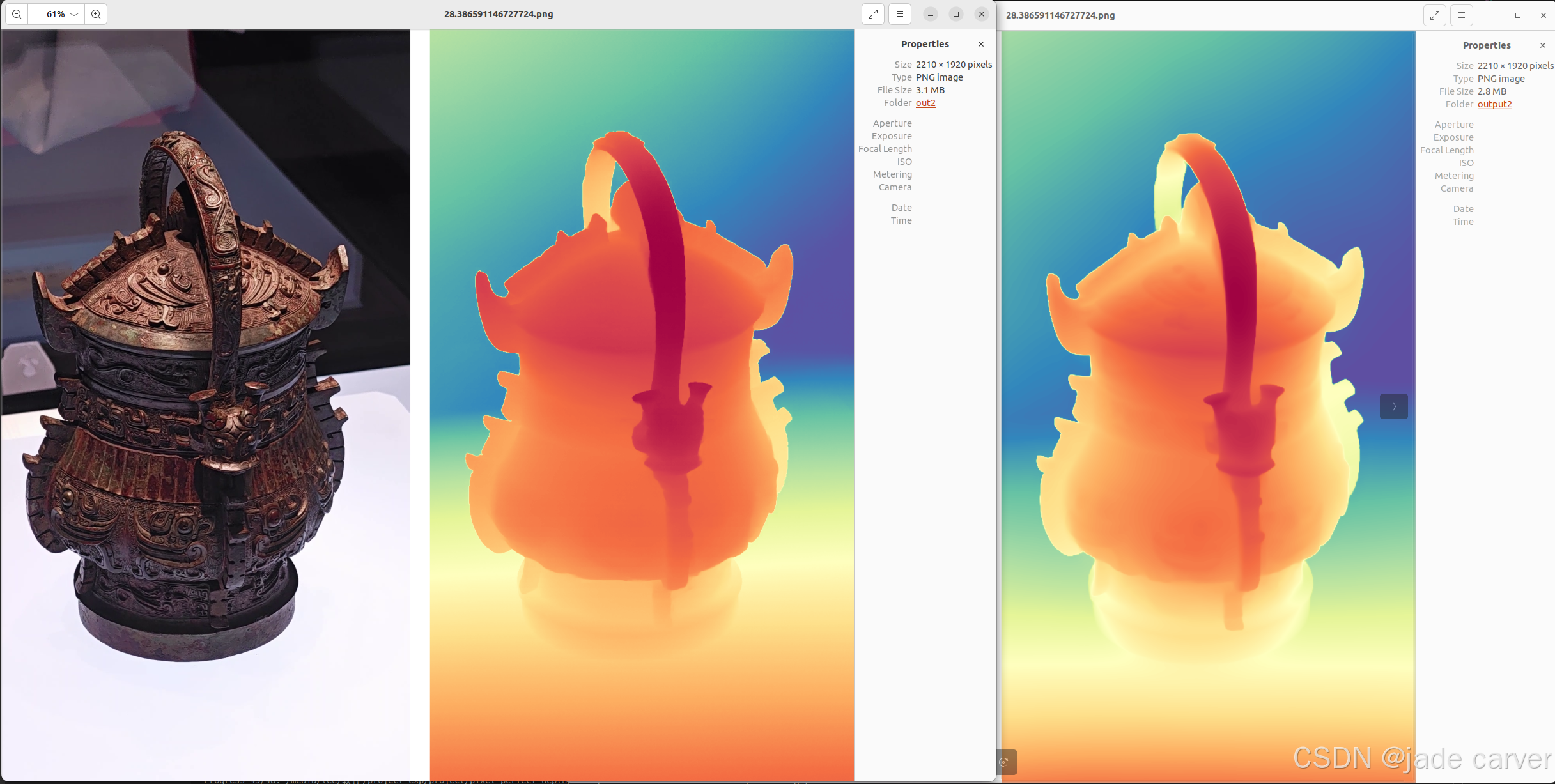Click the rotate icon at bottom of right viewer
Viewport: 1555px width, 784px height.
point(1005,762)
